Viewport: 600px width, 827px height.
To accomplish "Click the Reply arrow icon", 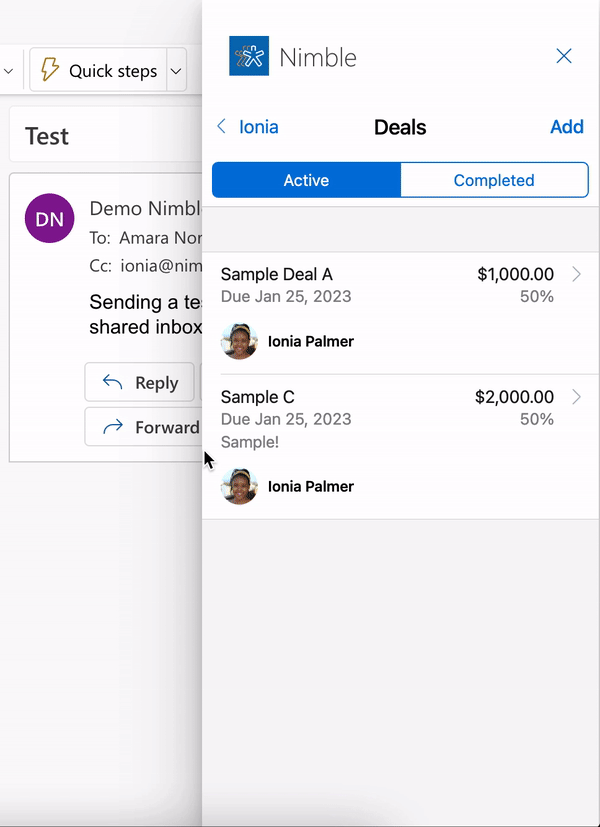I will point(114,382).
